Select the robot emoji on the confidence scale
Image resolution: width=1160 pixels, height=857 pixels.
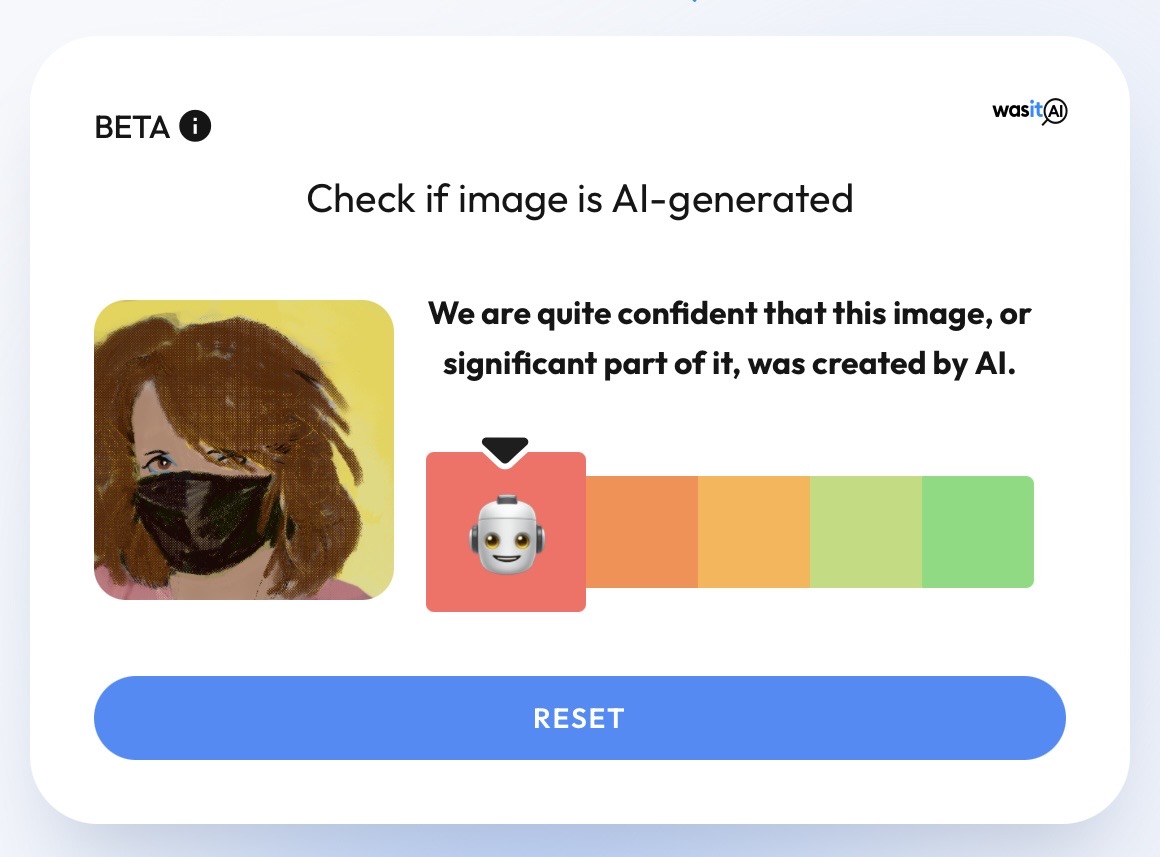(505, 531)
